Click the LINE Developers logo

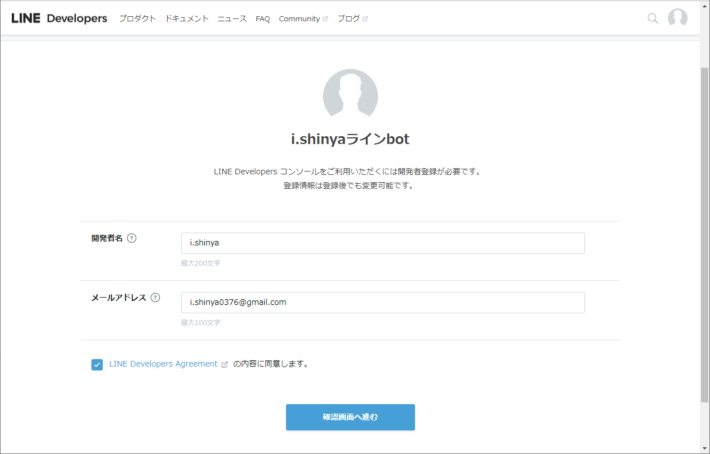(59, 18)
